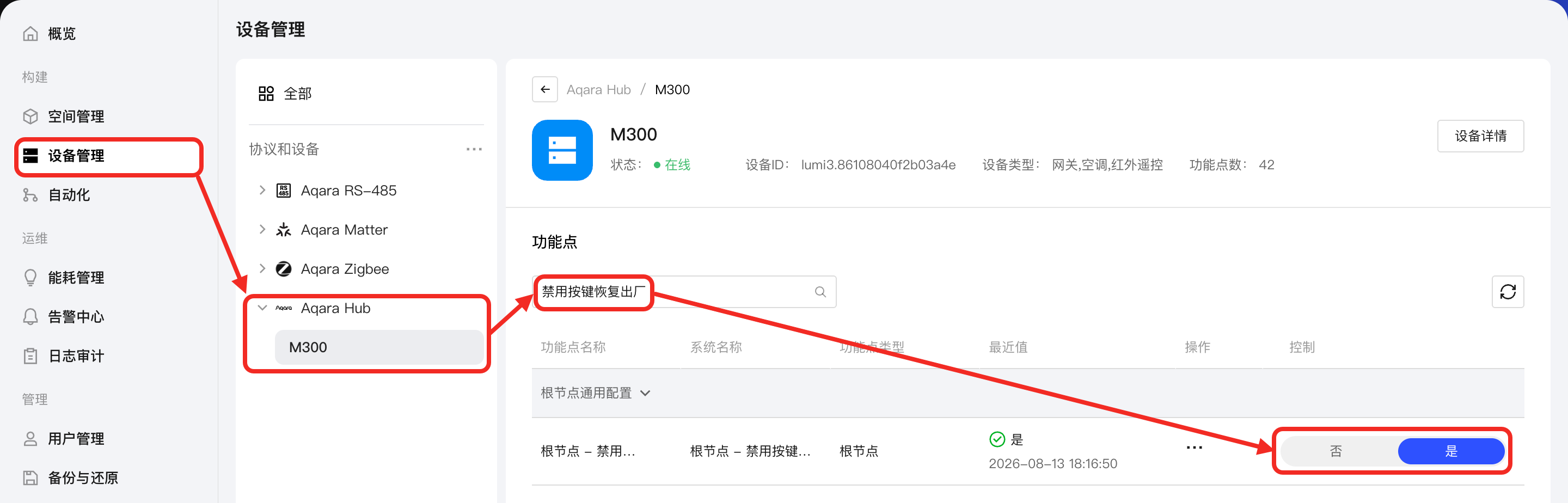Expand the Aqara Zigbee tree node
This screenshot has width=1568, height=503.
[262, 268]
